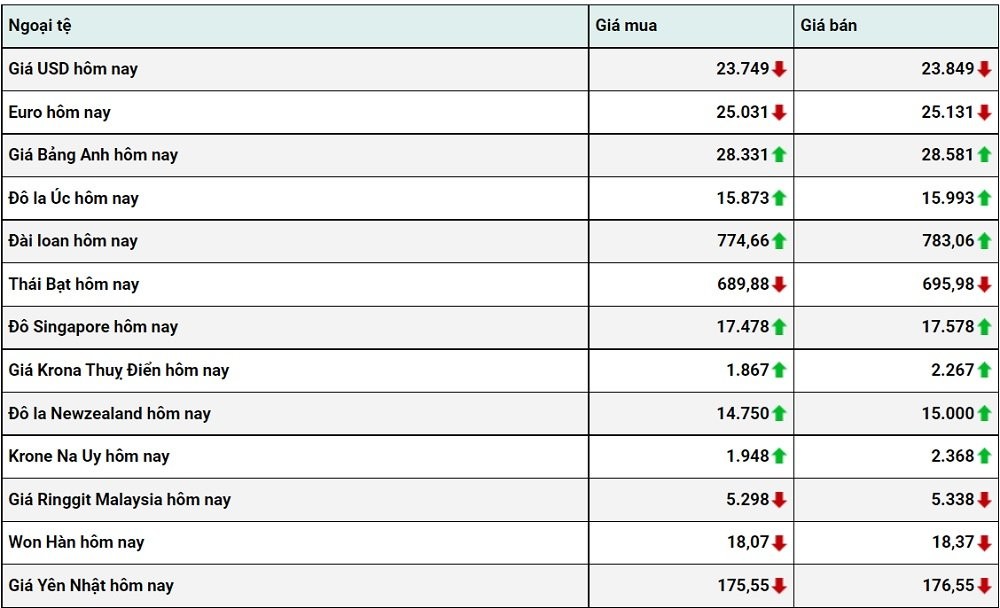The width and height of the screenshot is (1000, 608).
Task: Click the green up arrow beside Đài loan buy price
Action: (779, 241)
